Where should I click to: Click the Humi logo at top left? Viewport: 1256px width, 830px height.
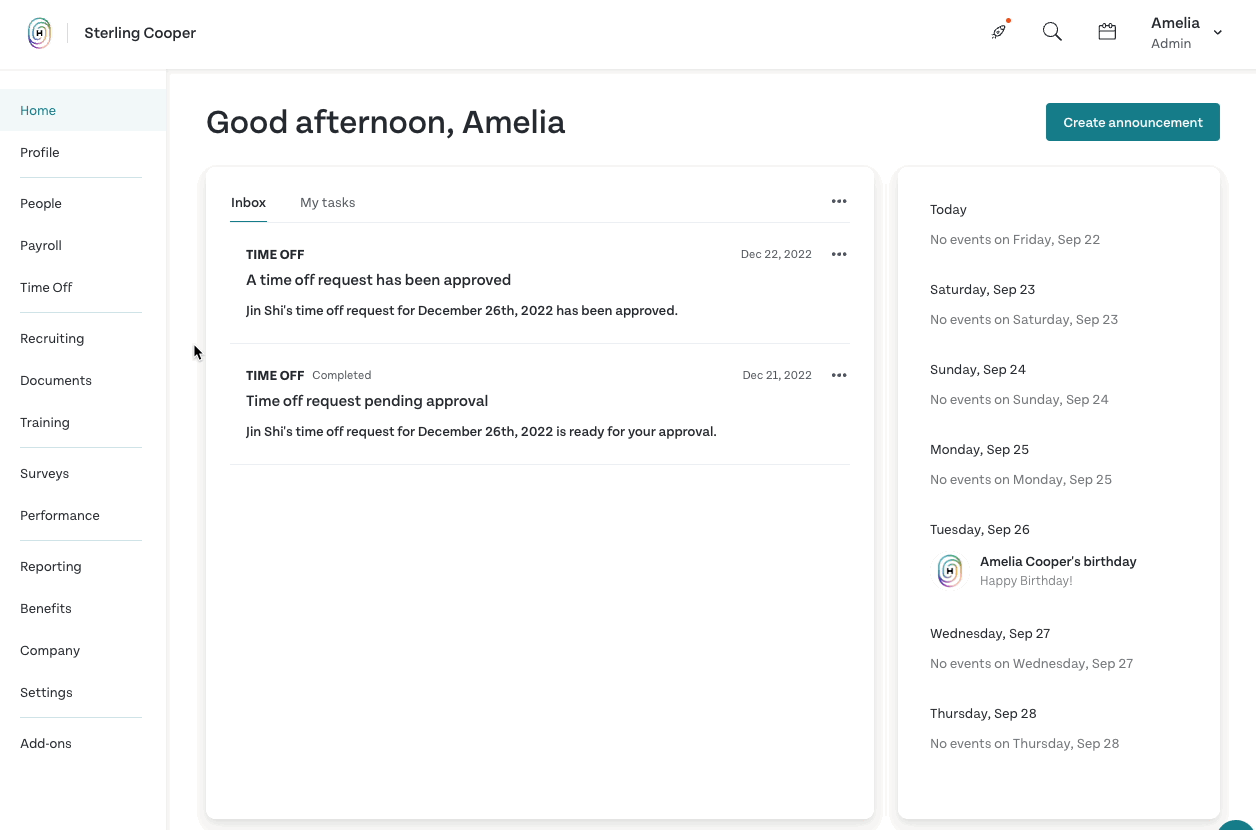[39, 33]
